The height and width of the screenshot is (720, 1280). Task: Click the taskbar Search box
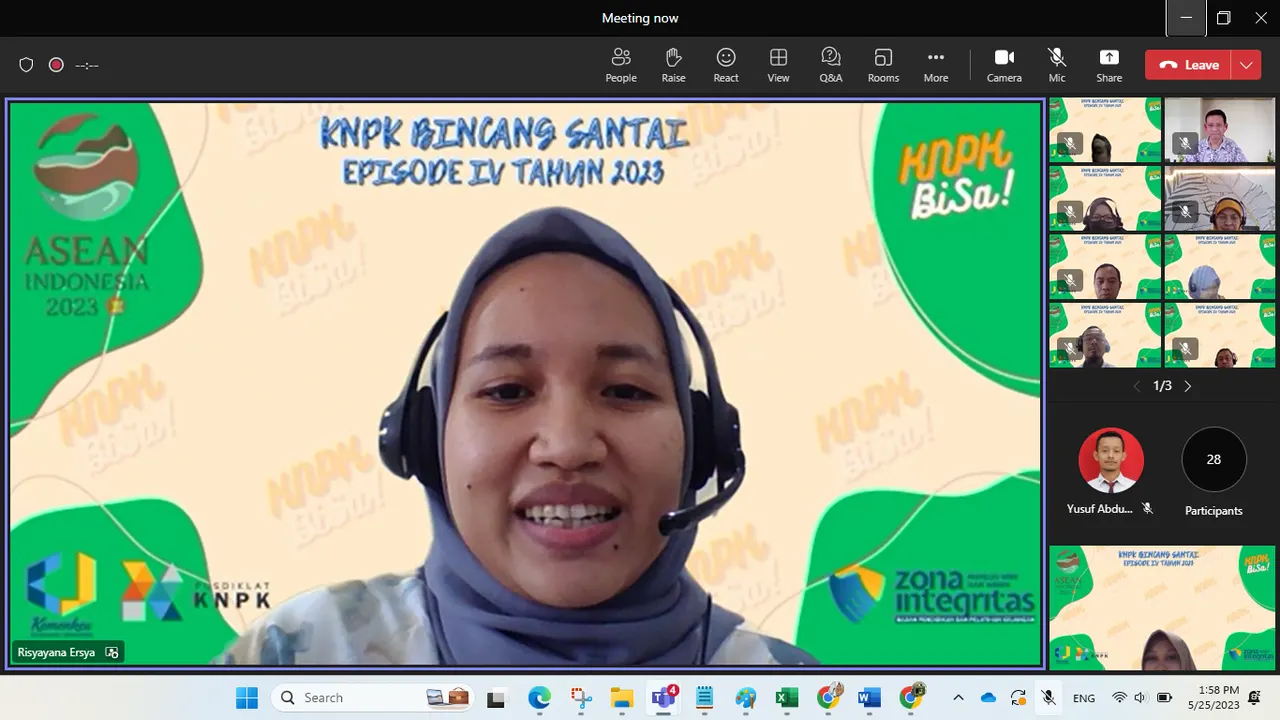point(373,697)
